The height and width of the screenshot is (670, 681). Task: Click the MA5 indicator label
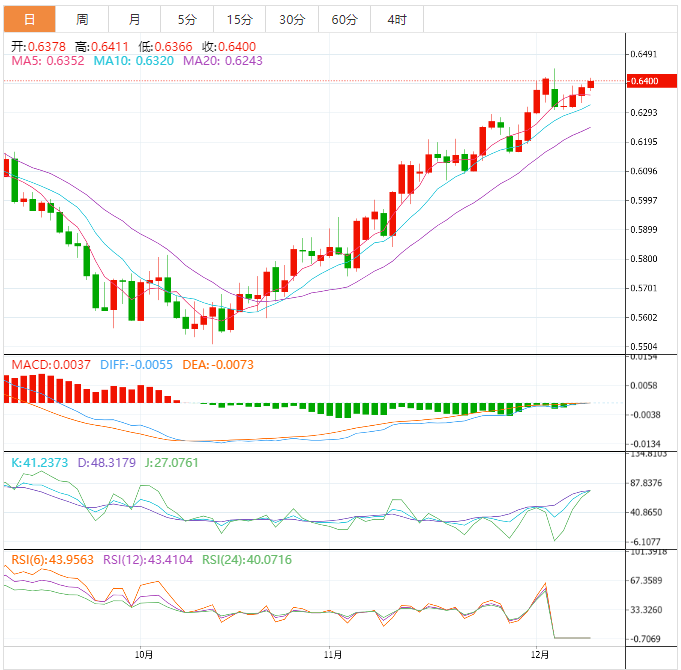point(47,61)
